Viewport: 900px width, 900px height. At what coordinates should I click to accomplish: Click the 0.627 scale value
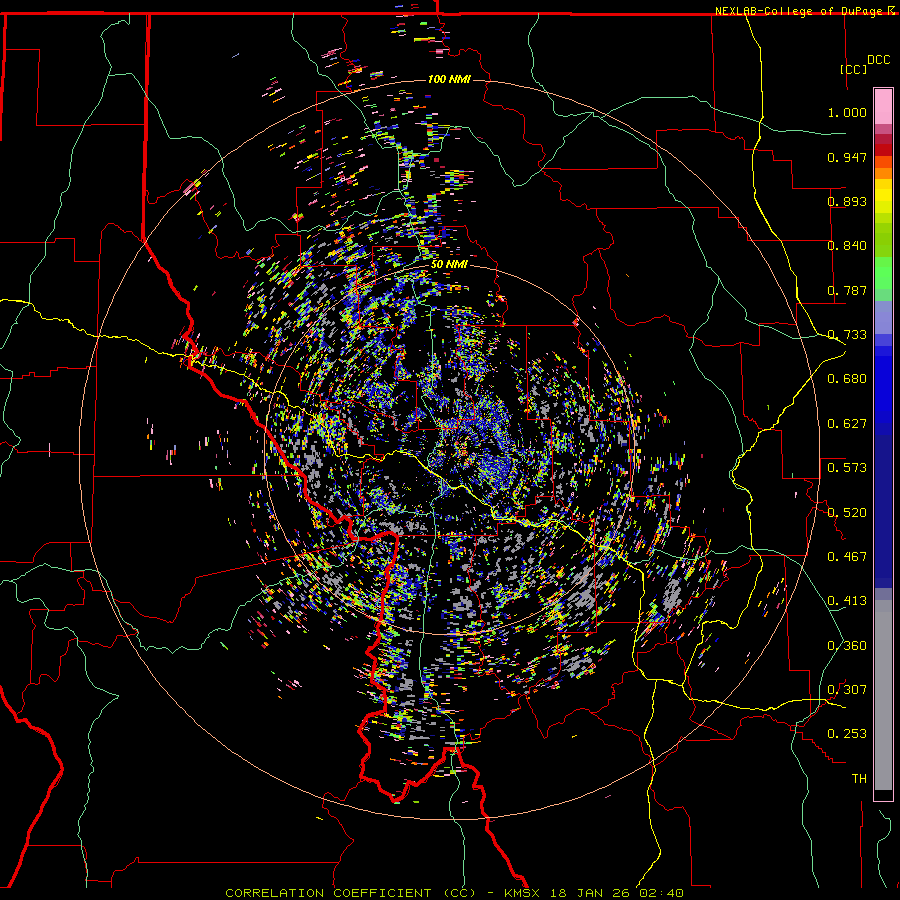pos(847,423)
